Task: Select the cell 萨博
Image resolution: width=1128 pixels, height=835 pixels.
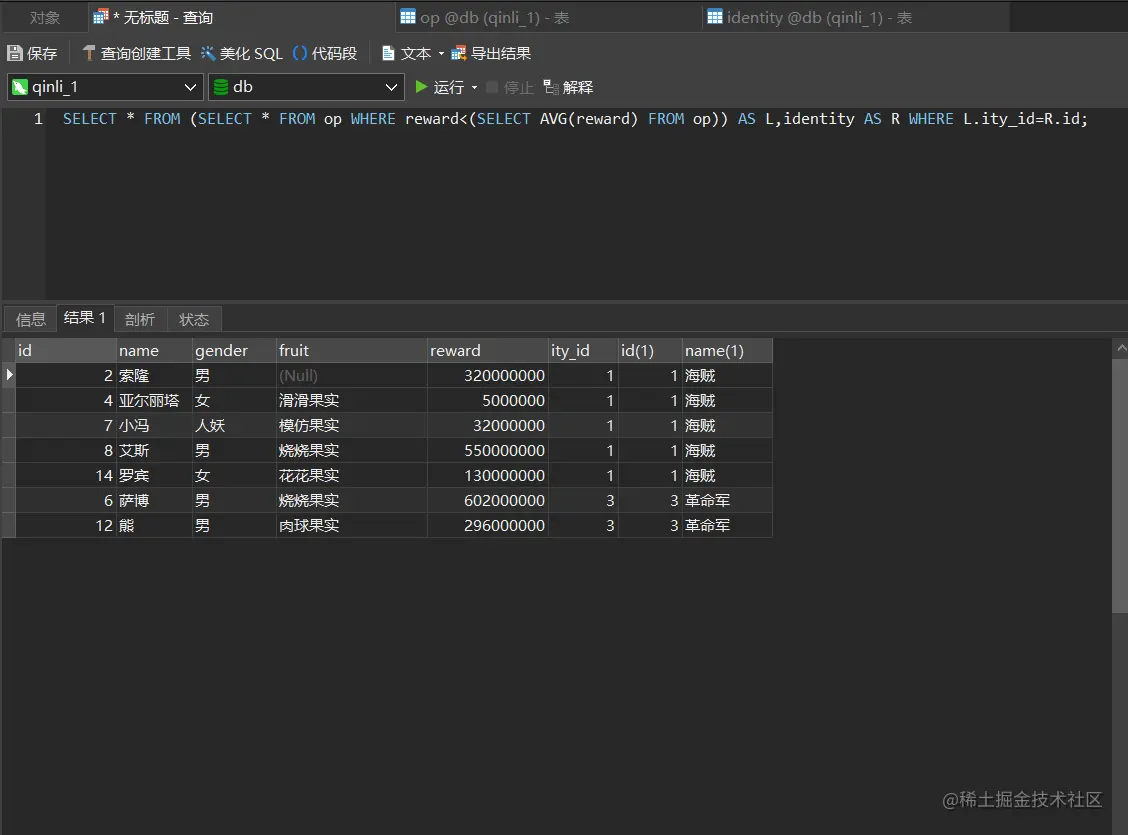Action: (x=155, y=501)
